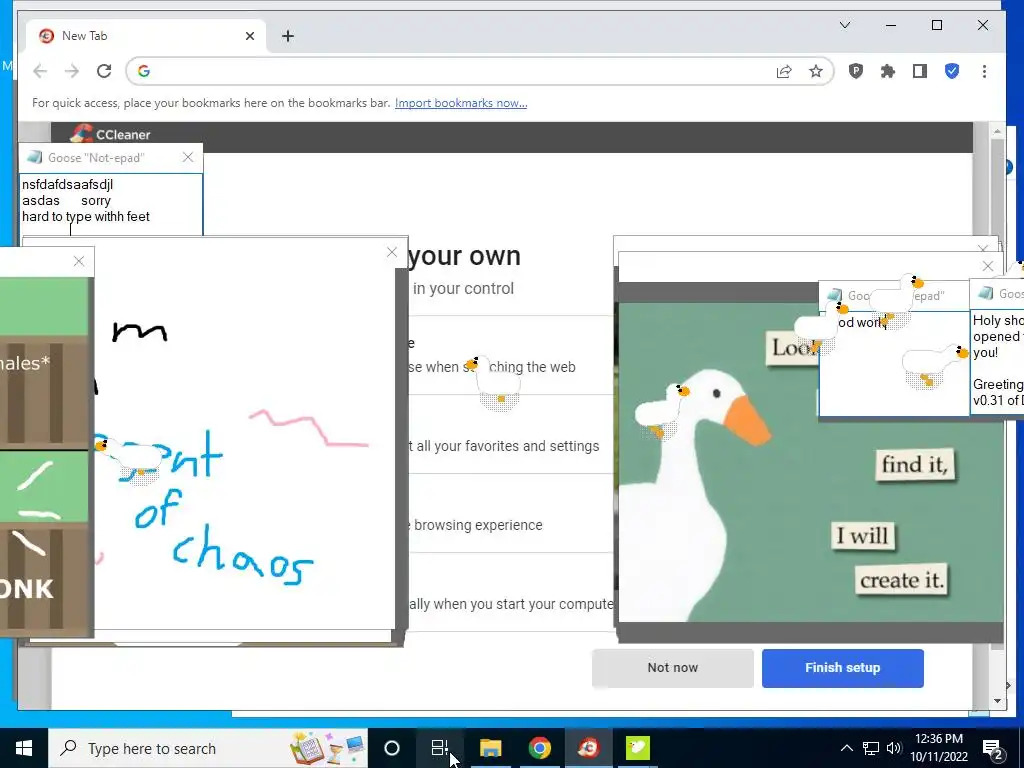The image size is (1024, 768).
Task: Click the 'I will' text in goose picture
Action: (863, 536)
